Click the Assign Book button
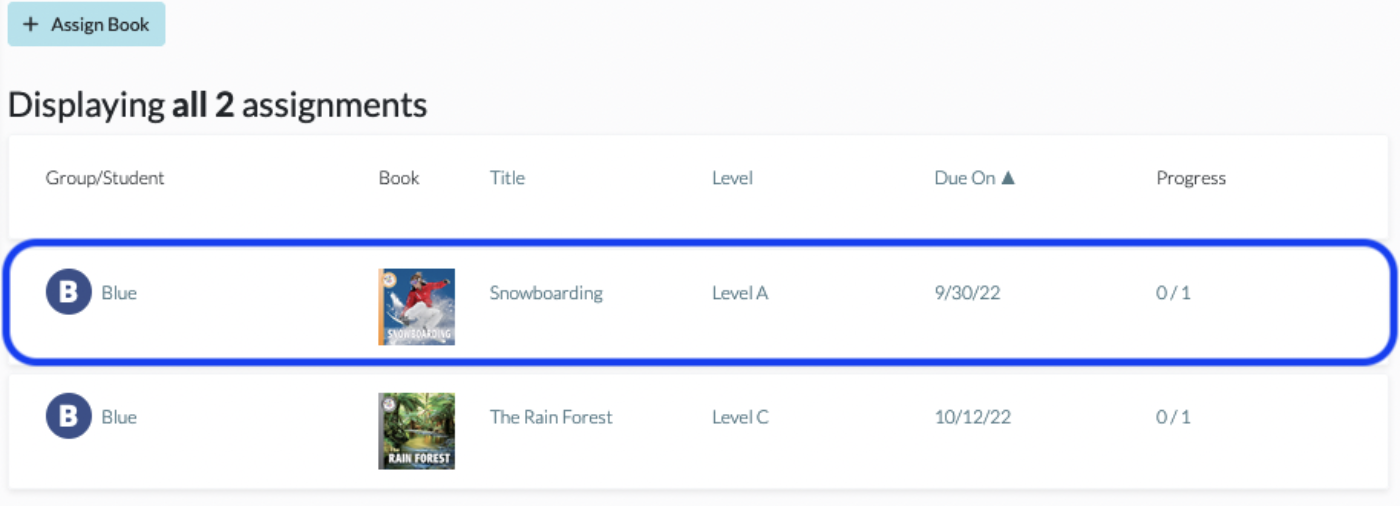 tap(86, 24)
